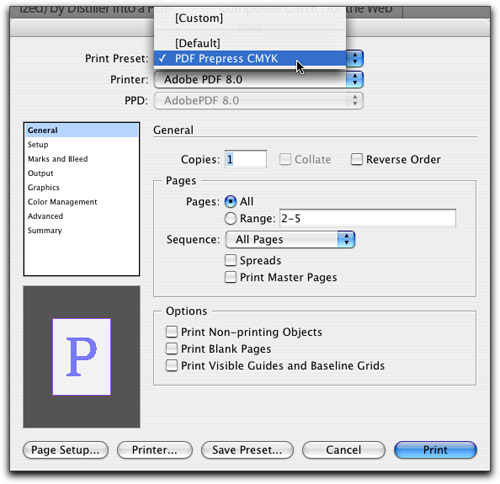Enable Reverse Order checkbox
Image resolution: width=500 pixels, height=484 pixels.
tap(356, 159)
